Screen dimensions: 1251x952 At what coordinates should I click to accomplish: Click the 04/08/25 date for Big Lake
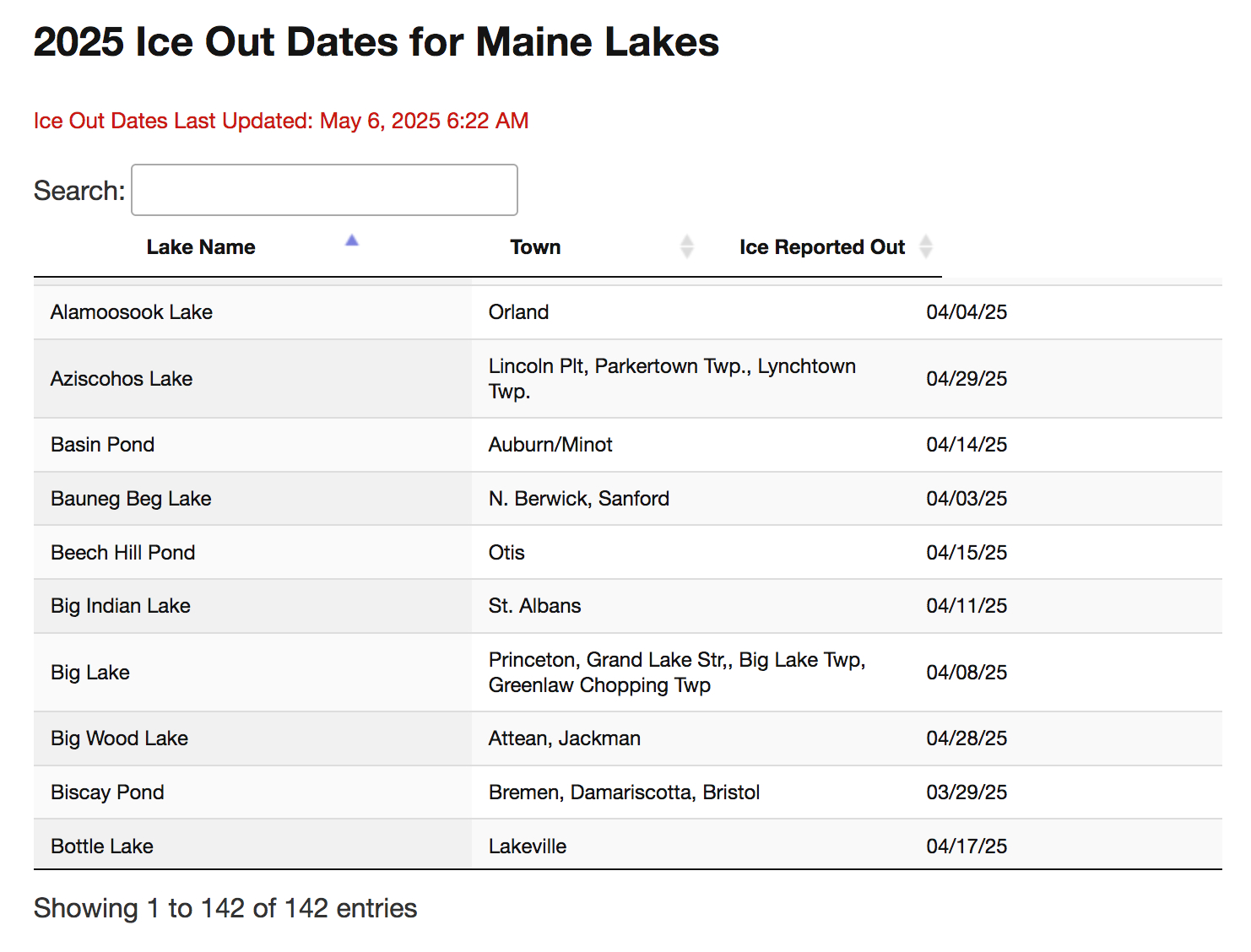coord(967,673)
